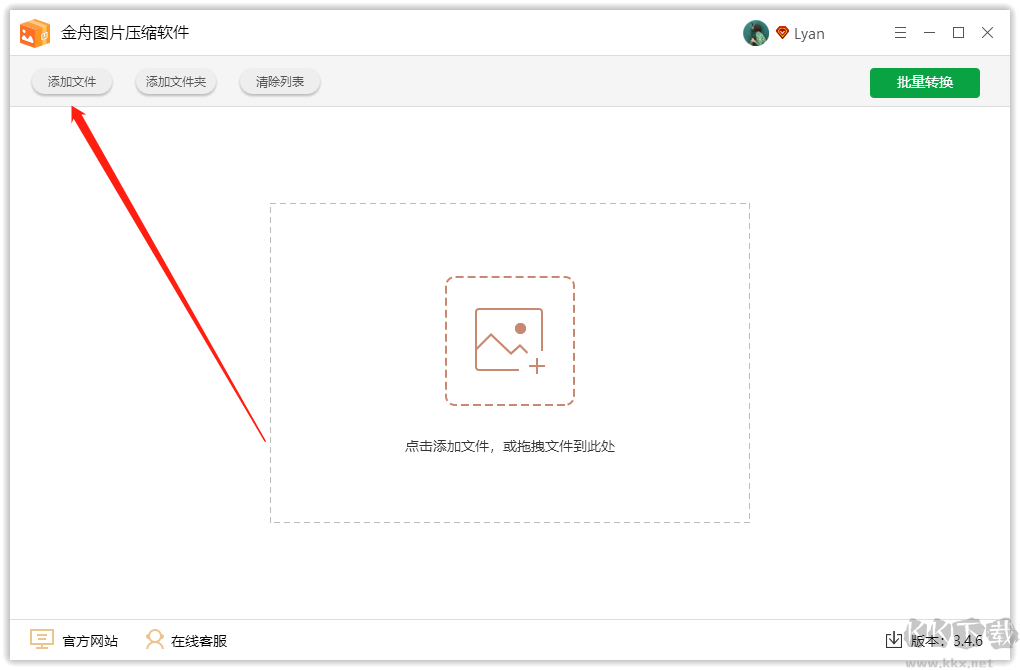Screen dimensions: 1020x670
Task: Open the main hamburger menu
Action: pyautogui.click(x=899, y=32)
